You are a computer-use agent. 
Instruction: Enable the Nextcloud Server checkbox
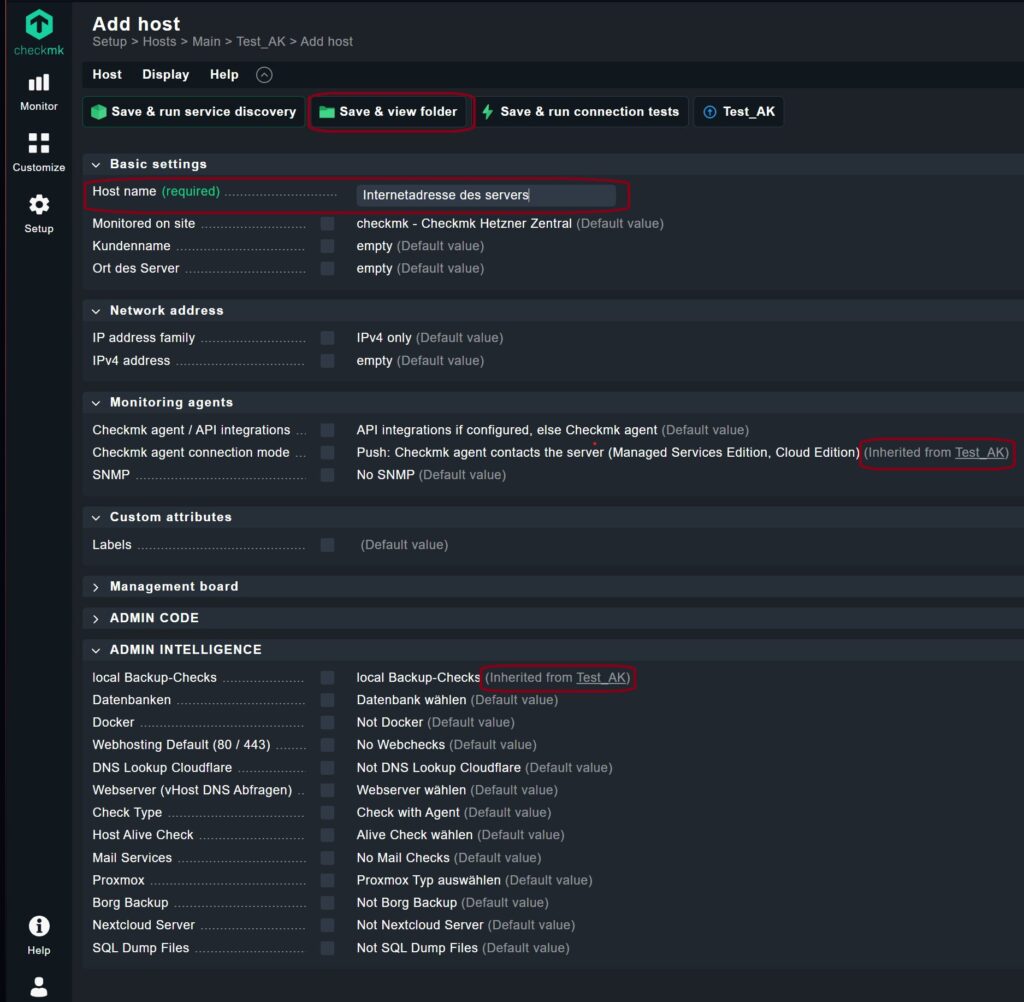[x=327, y=925]
